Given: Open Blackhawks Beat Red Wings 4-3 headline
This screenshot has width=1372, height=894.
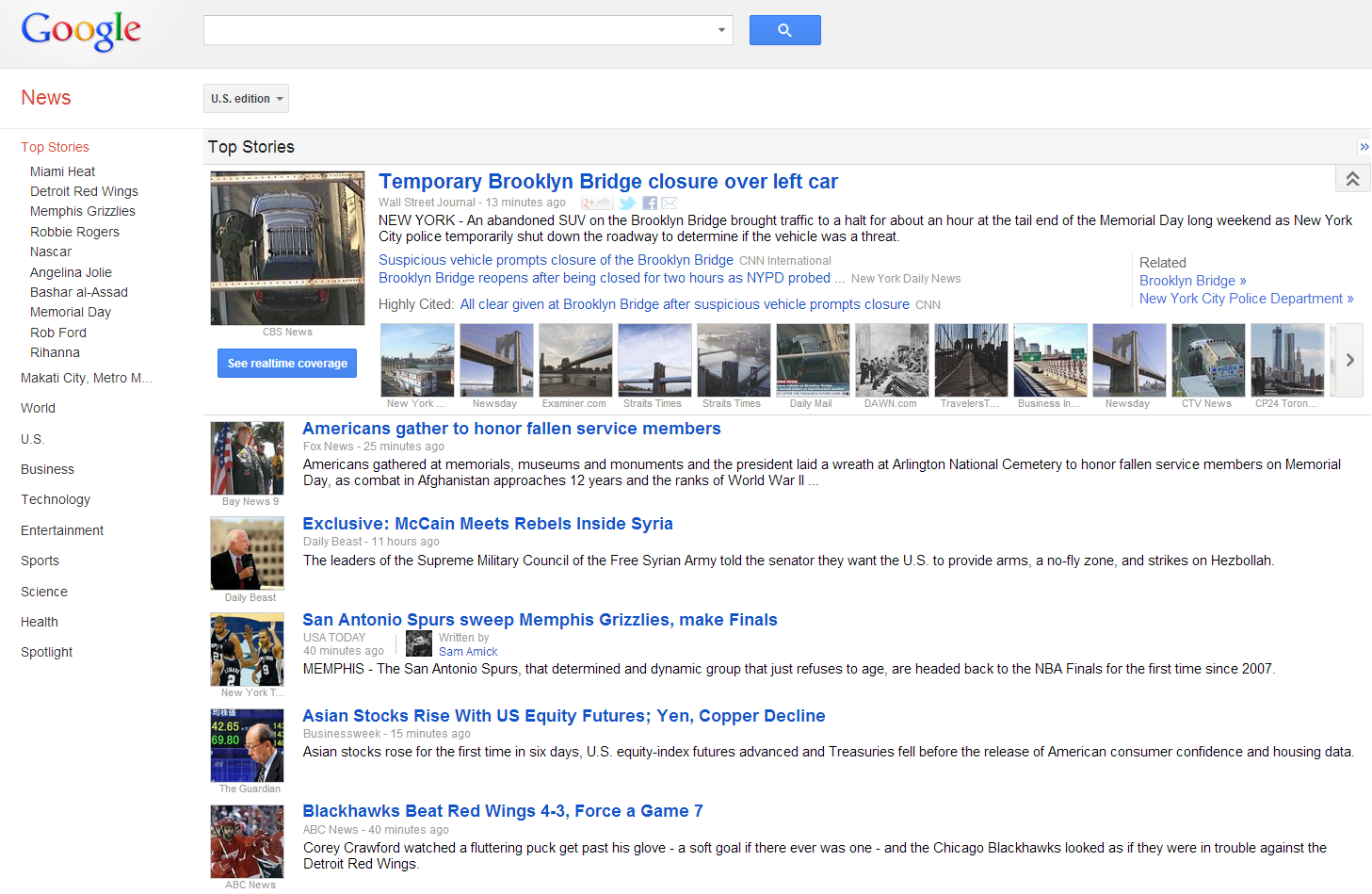Looking at the screenshot, I should [503, 811].
